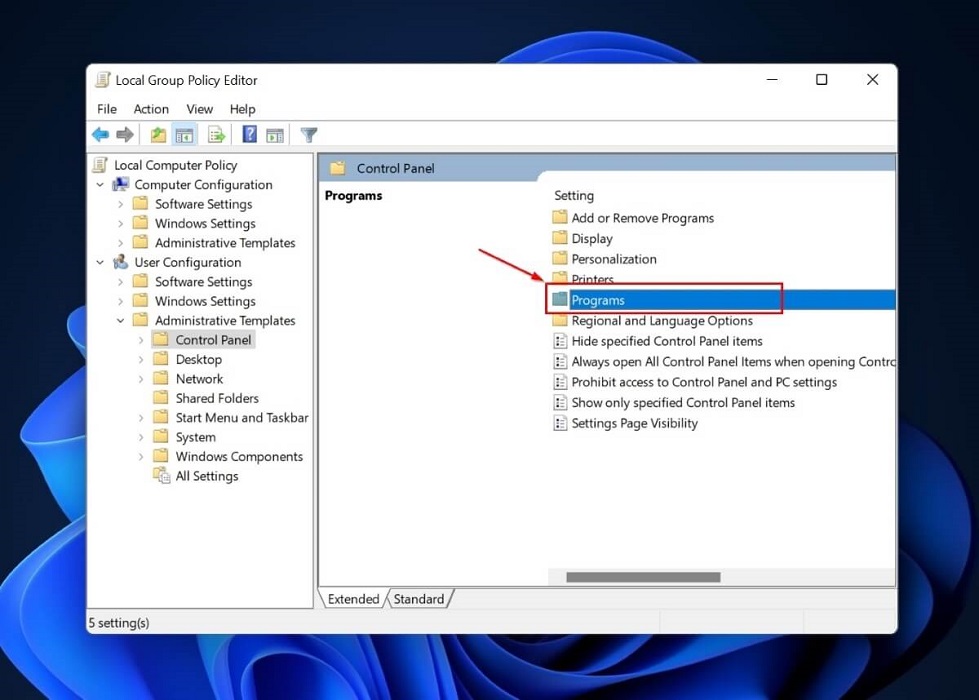979x700 pixels.
Task: Open Help using the question mark icon
Action: coord(248,134)
